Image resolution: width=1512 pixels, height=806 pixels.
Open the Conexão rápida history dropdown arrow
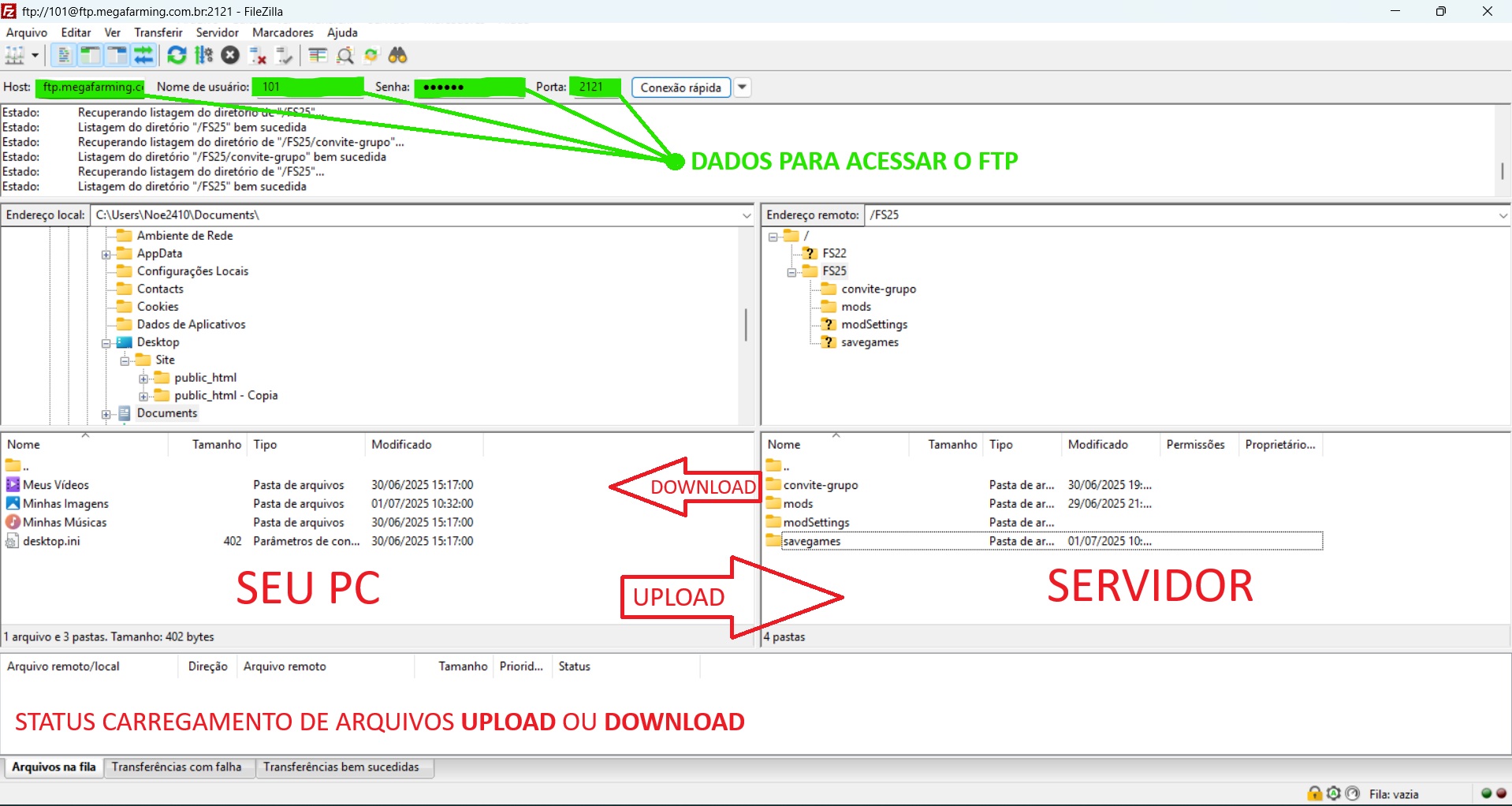[742, 88]
